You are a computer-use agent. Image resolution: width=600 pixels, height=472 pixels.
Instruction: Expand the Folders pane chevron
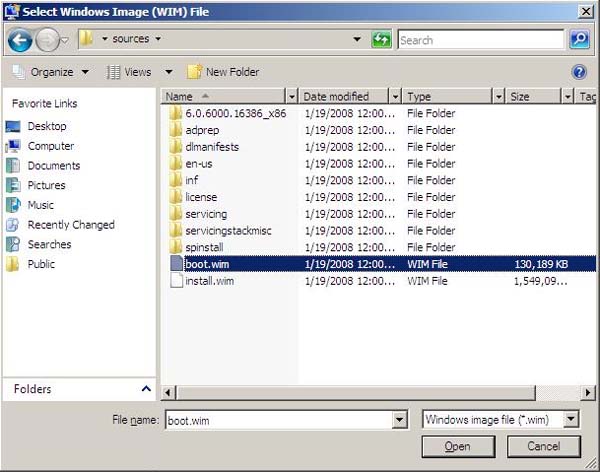146,389
